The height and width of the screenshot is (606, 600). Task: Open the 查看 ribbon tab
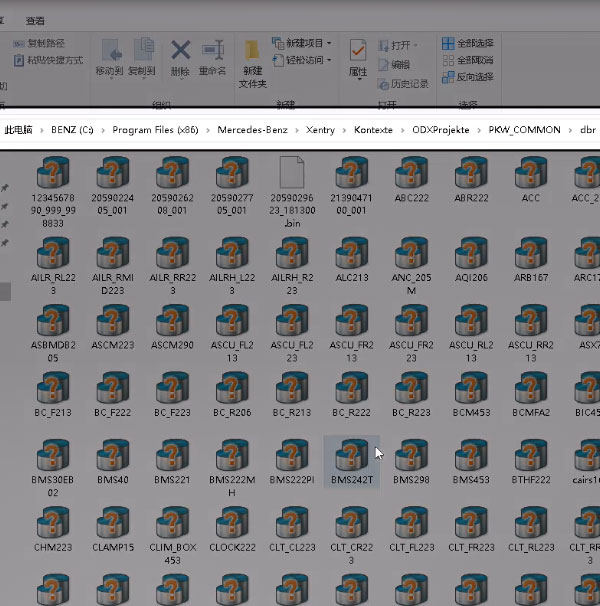35,21
